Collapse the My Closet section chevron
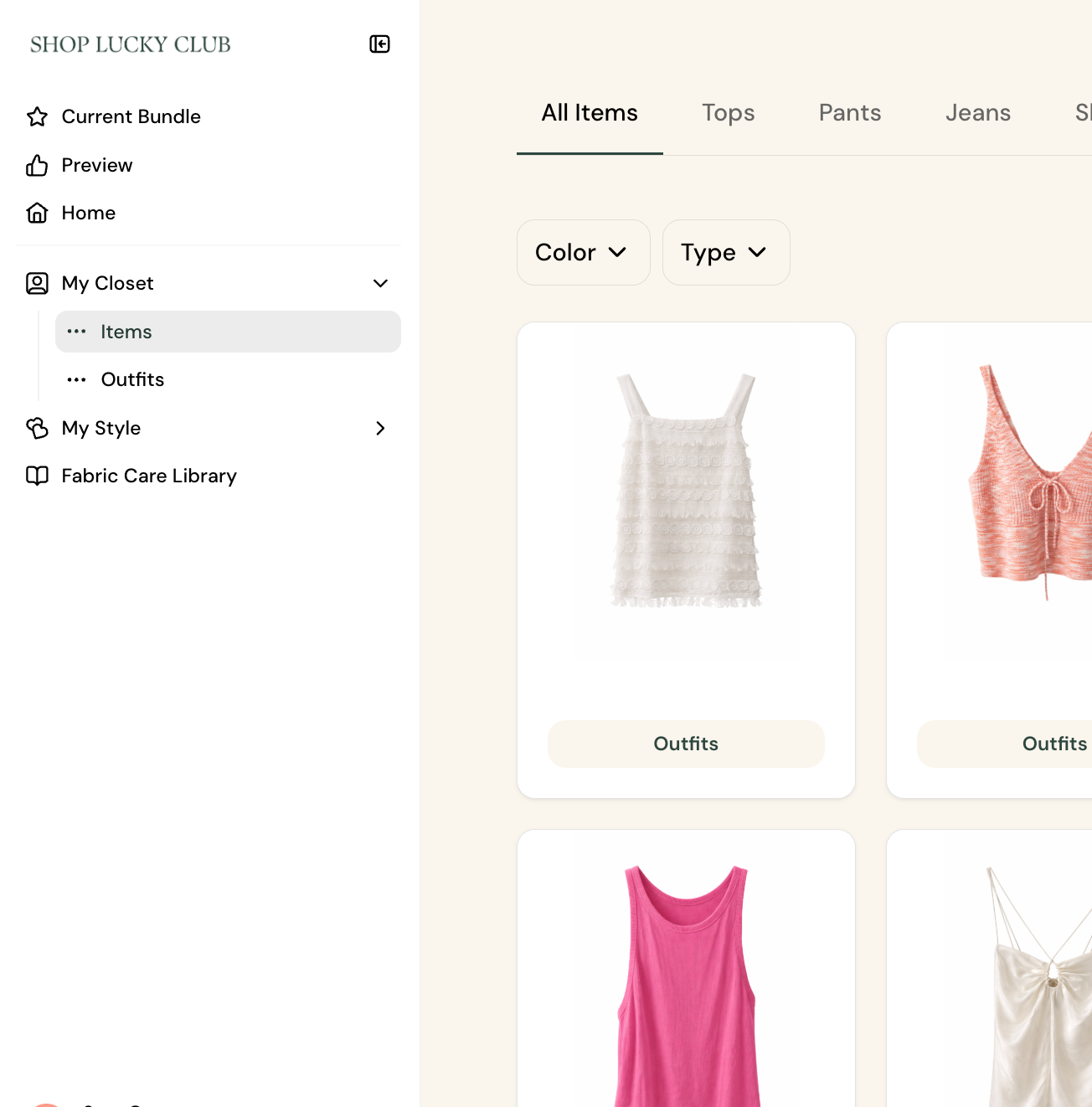The height and width of the screenshot is (1107, 1092). [380, 283]
